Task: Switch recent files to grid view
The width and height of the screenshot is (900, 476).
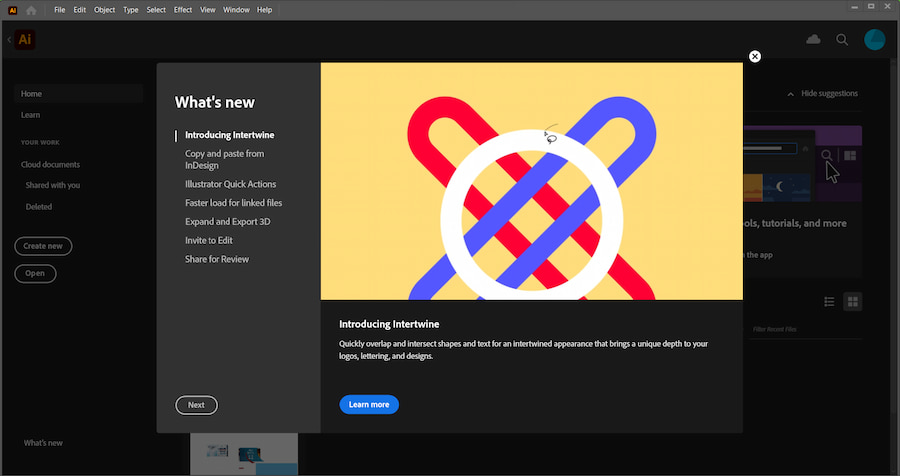Action: coord(852,301)
